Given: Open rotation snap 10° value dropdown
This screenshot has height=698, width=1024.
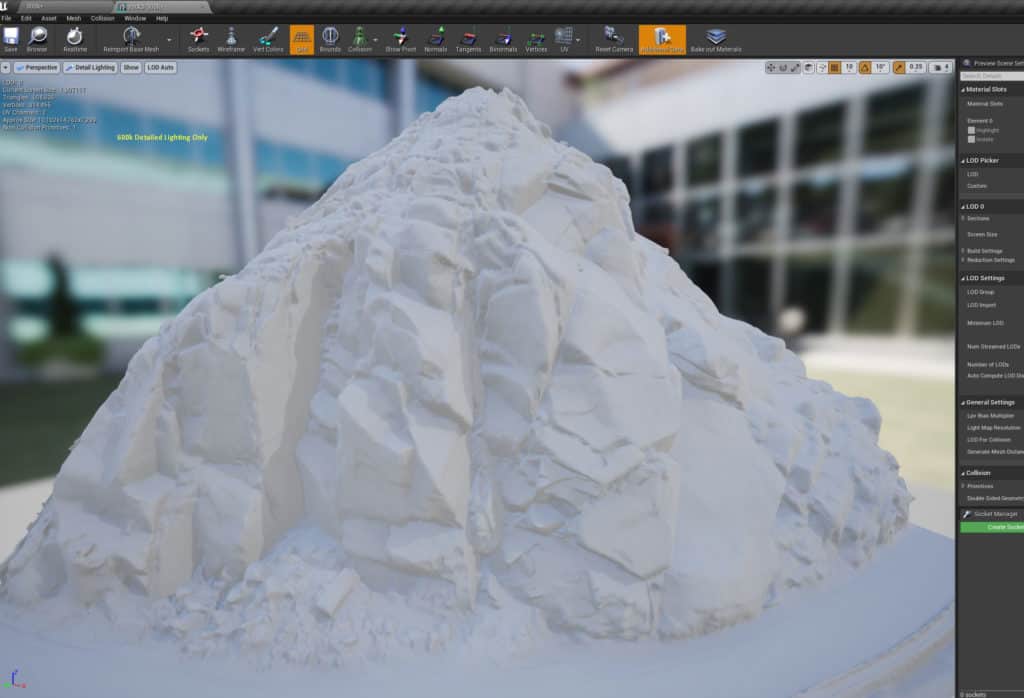Looking at the screenshot, I should coord(880,67).
